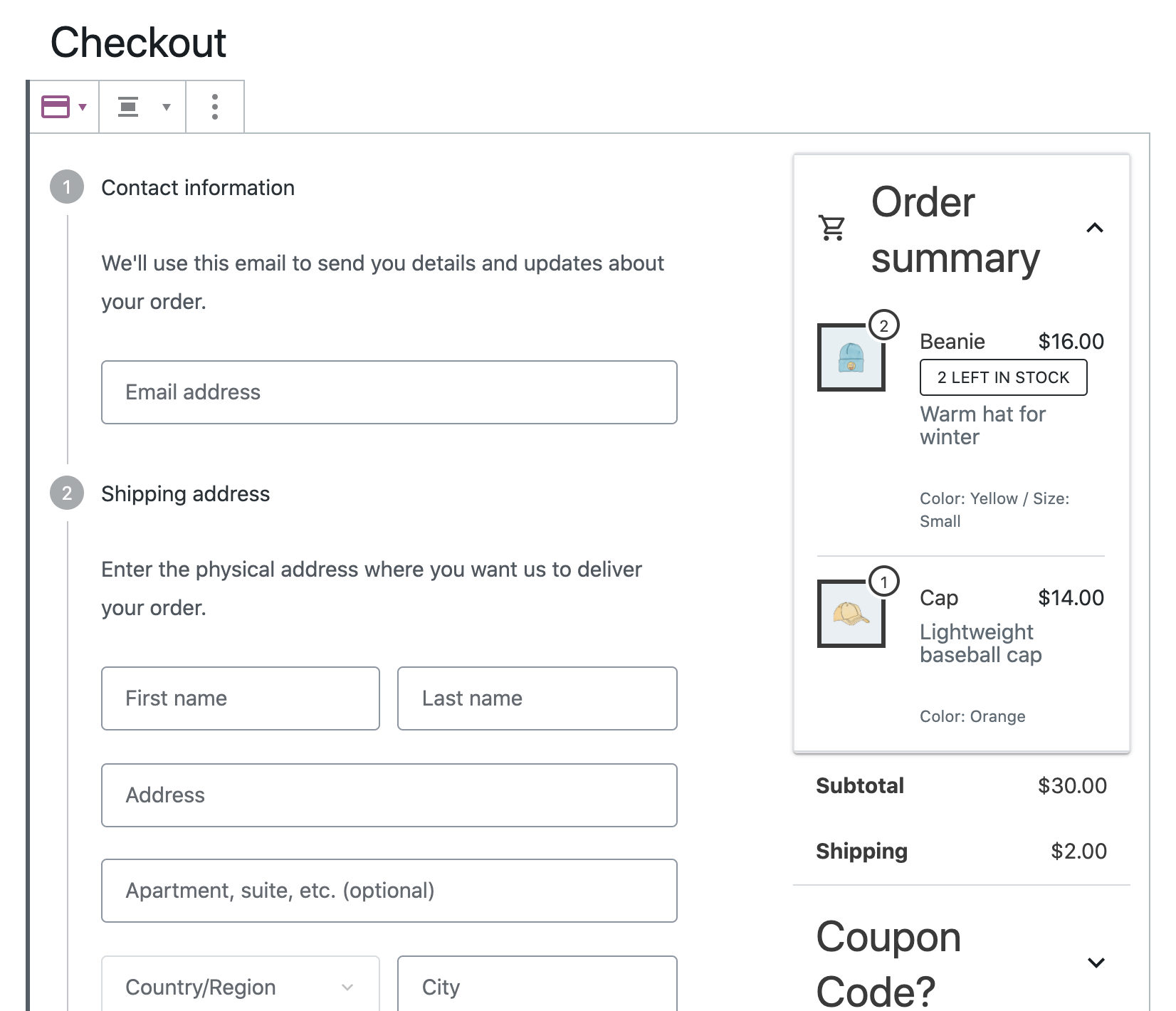Click into the Address field

(389, 795)
